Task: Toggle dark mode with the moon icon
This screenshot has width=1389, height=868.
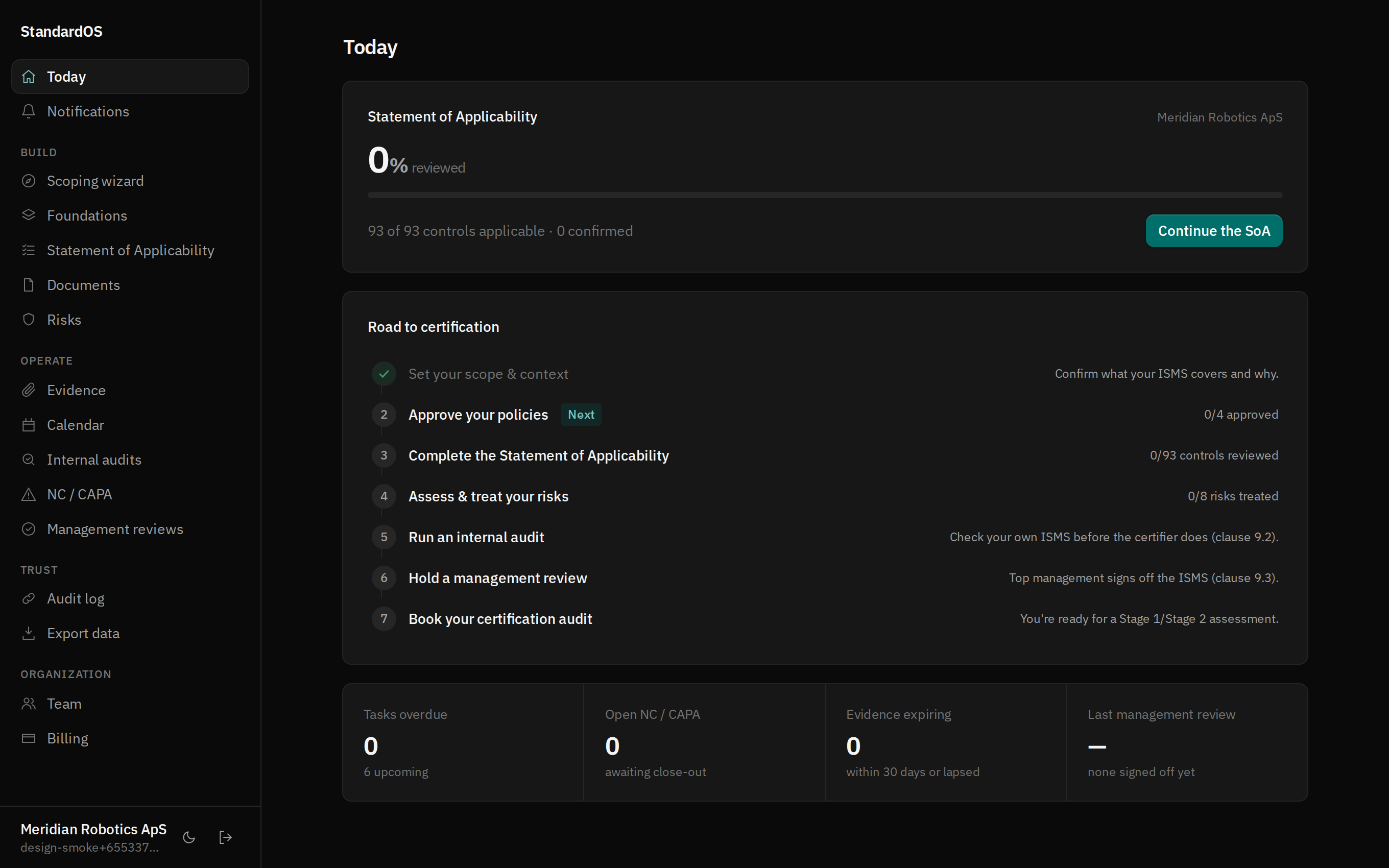Action: [x=189, y=837]
